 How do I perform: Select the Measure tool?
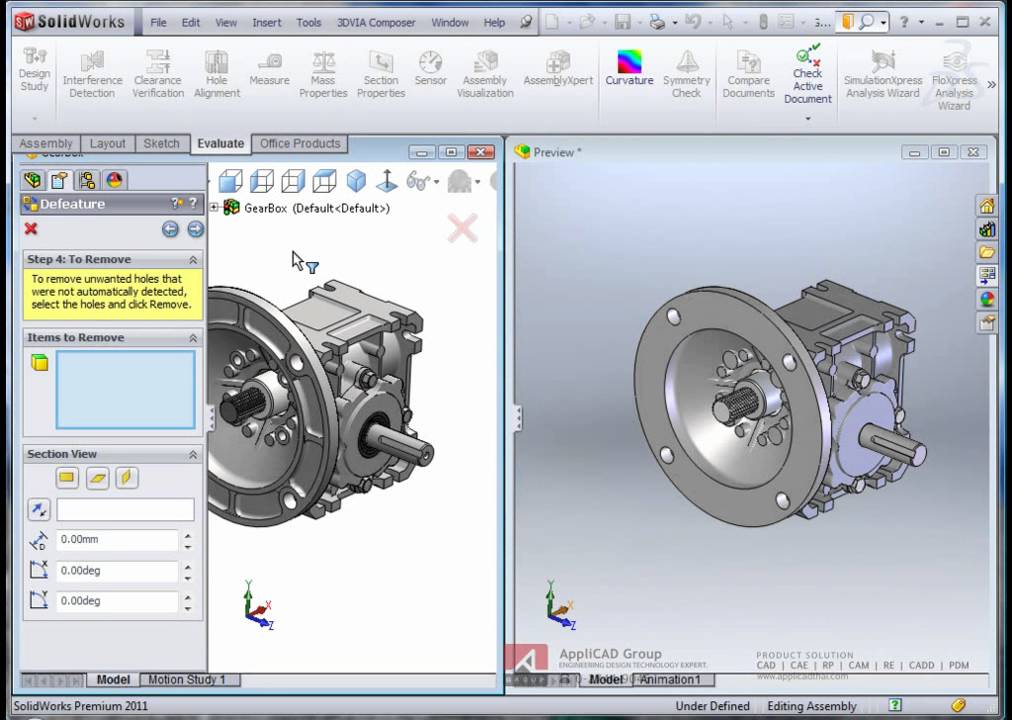269,70
